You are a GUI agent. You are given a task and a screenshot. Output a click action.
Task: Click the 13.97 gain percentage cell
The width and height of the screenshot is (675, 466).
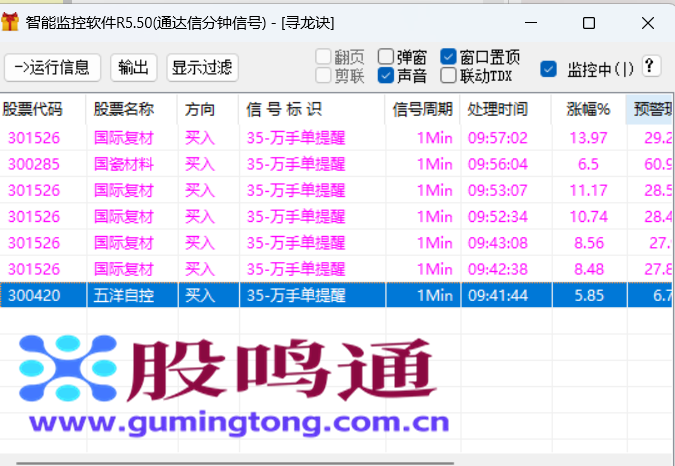coord(588,138)
